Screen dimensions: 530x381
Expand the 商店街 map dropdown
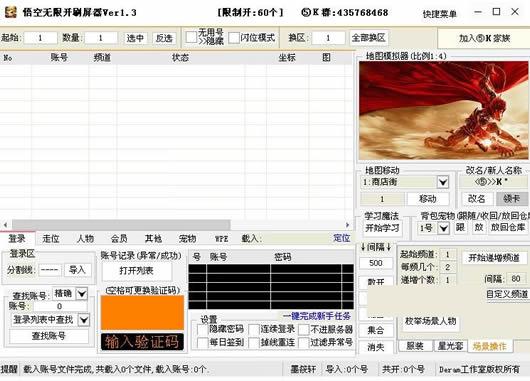pos(443,183)
